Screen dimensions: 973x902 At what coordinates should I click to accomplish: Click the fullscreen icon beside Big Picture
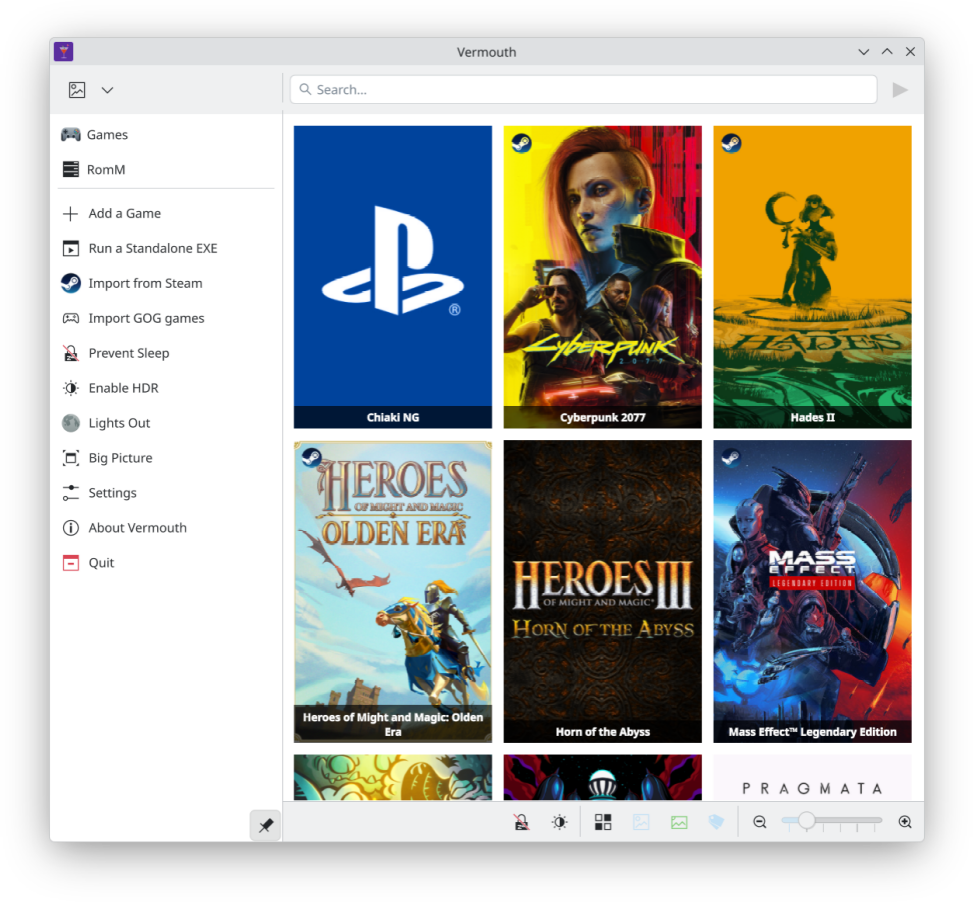point(71,458)
